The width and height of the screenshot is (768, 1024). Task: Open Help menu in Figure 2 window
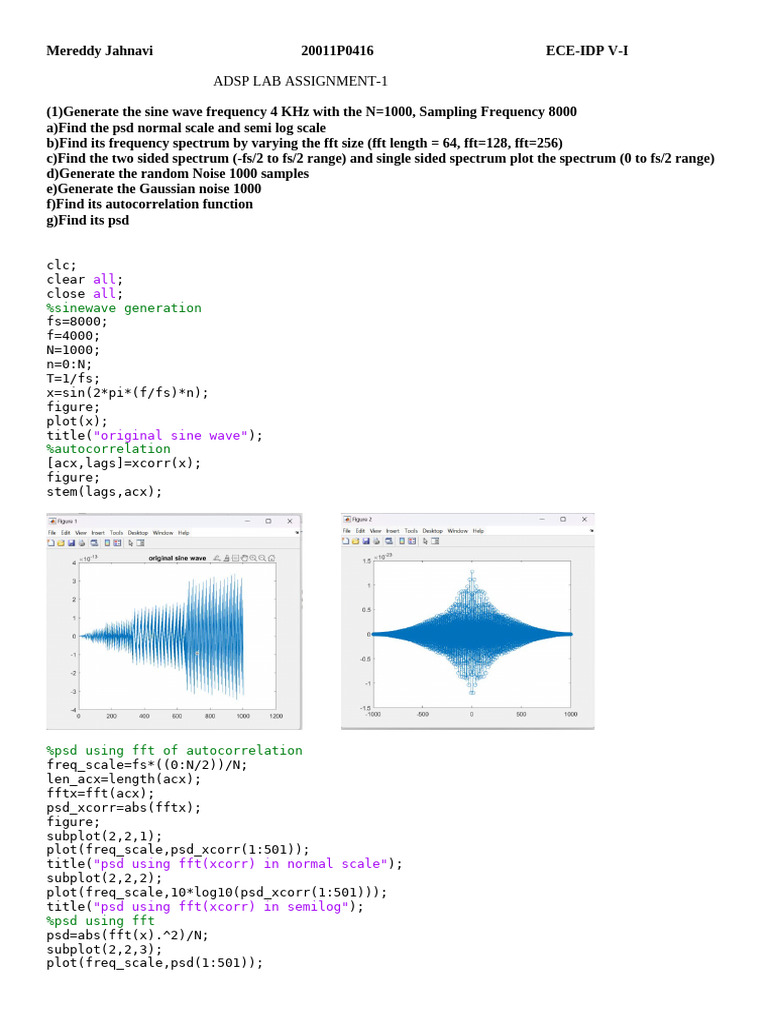(x=478, y=531)
